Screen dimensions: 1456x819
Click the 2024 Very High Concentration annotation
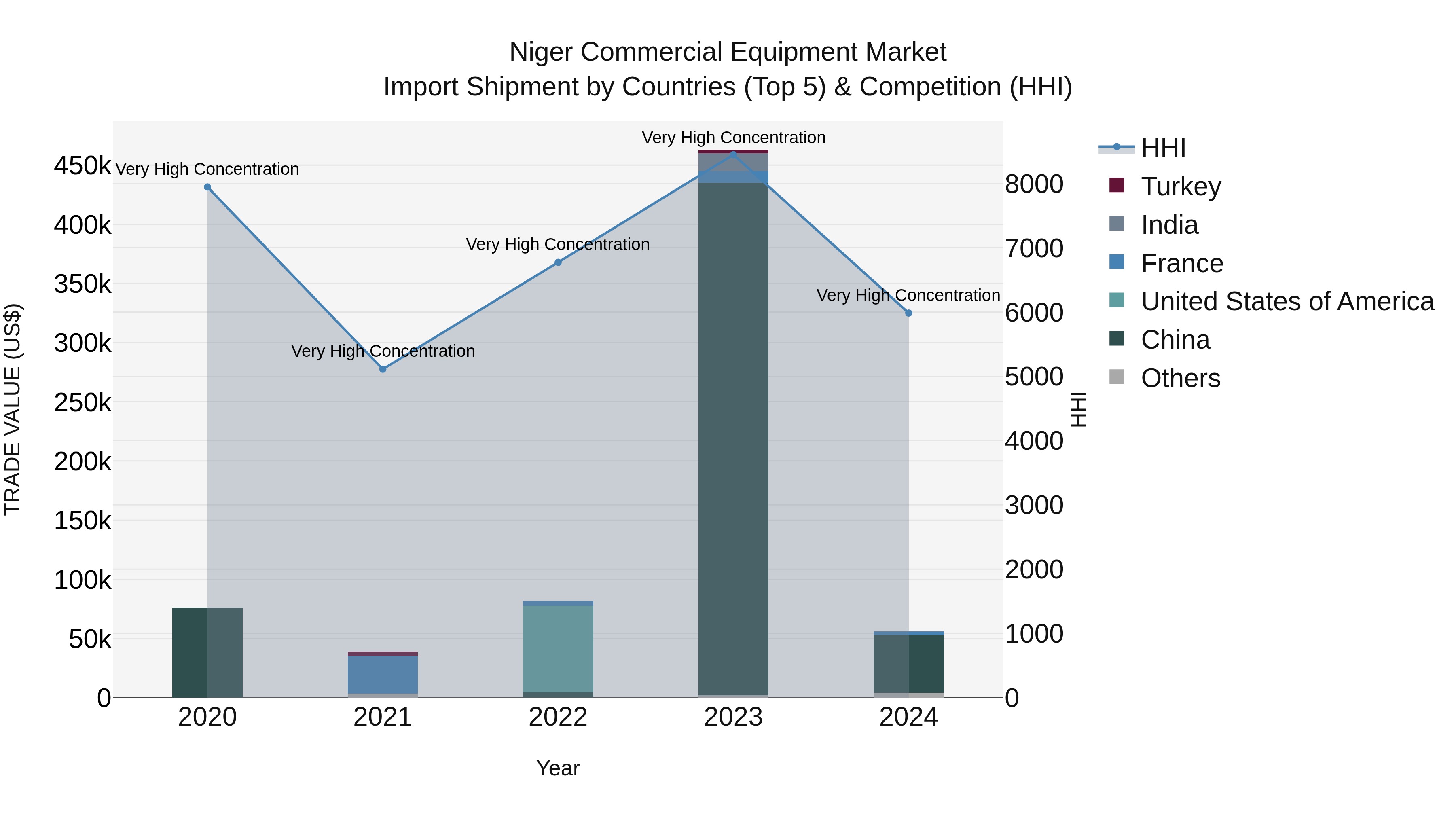(x=909, y=295)
